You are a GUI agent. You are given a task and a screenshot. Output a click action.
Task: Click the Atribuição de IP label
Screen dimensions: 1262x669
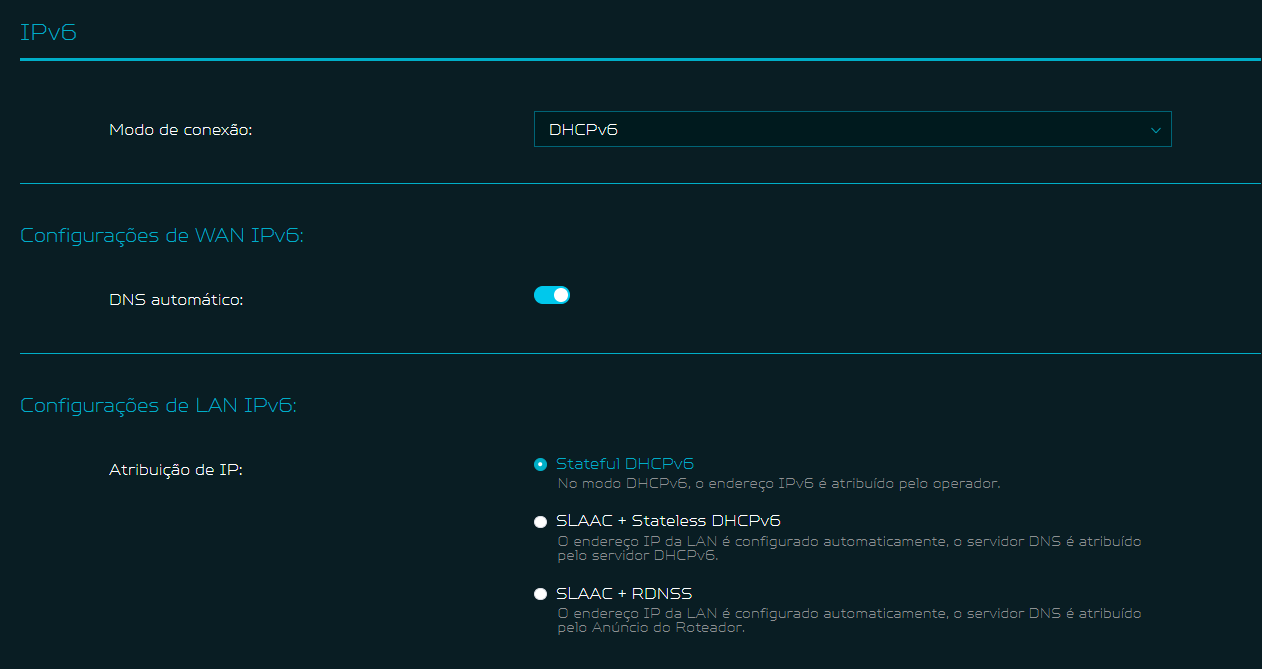[176, 469]
